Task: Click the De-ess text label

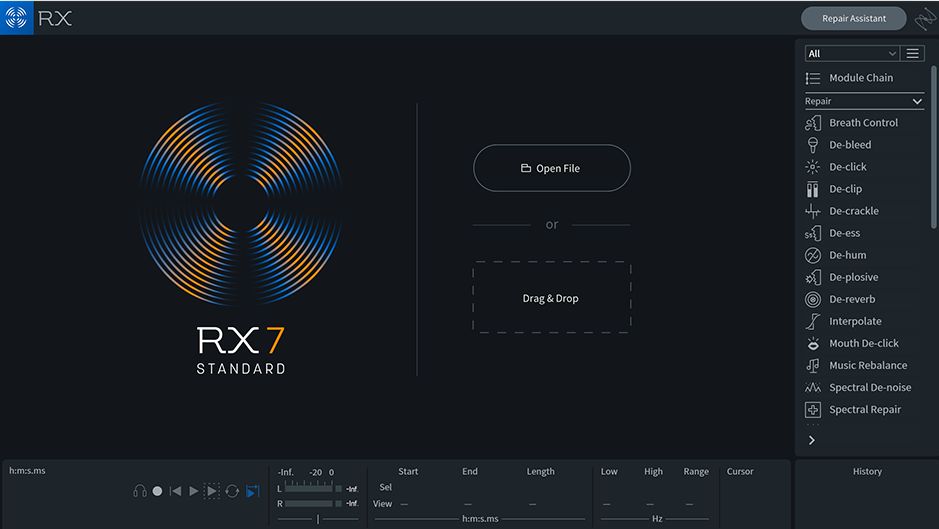Action: click(x=844, y=233)
